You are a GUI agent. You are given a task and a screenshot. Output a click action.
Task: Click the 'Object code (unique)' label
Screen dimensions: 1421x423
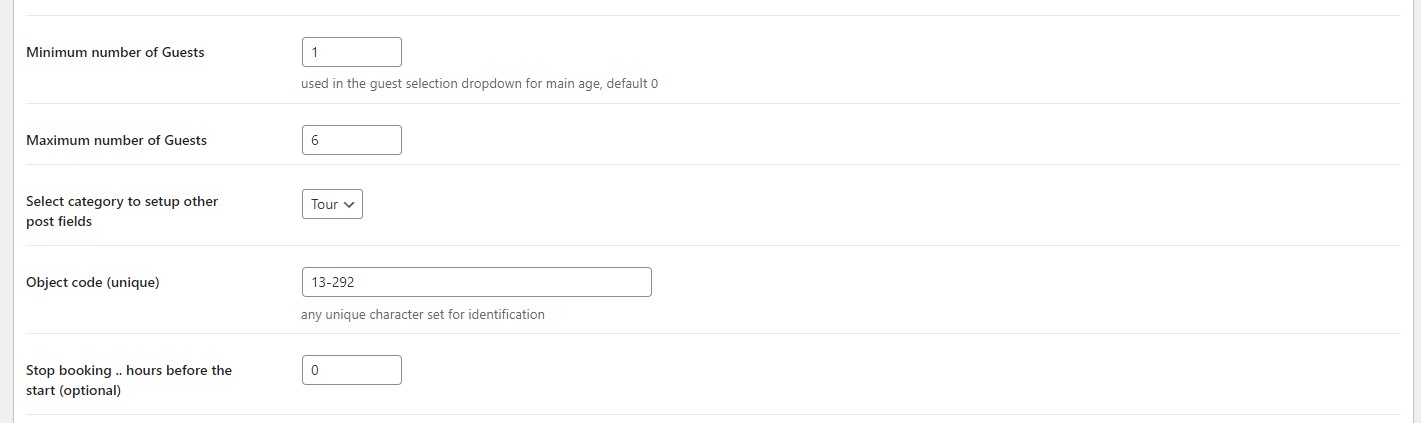pos(93,282)
